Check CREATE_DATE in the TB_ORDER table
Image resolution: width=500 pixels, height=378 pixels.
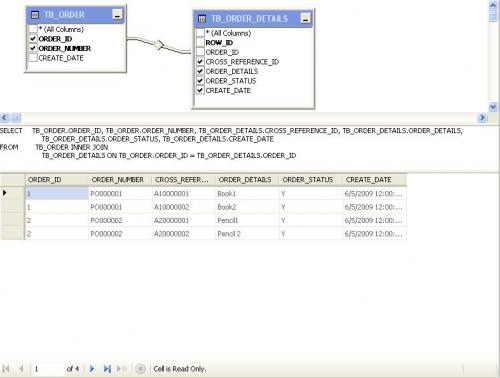33,58
